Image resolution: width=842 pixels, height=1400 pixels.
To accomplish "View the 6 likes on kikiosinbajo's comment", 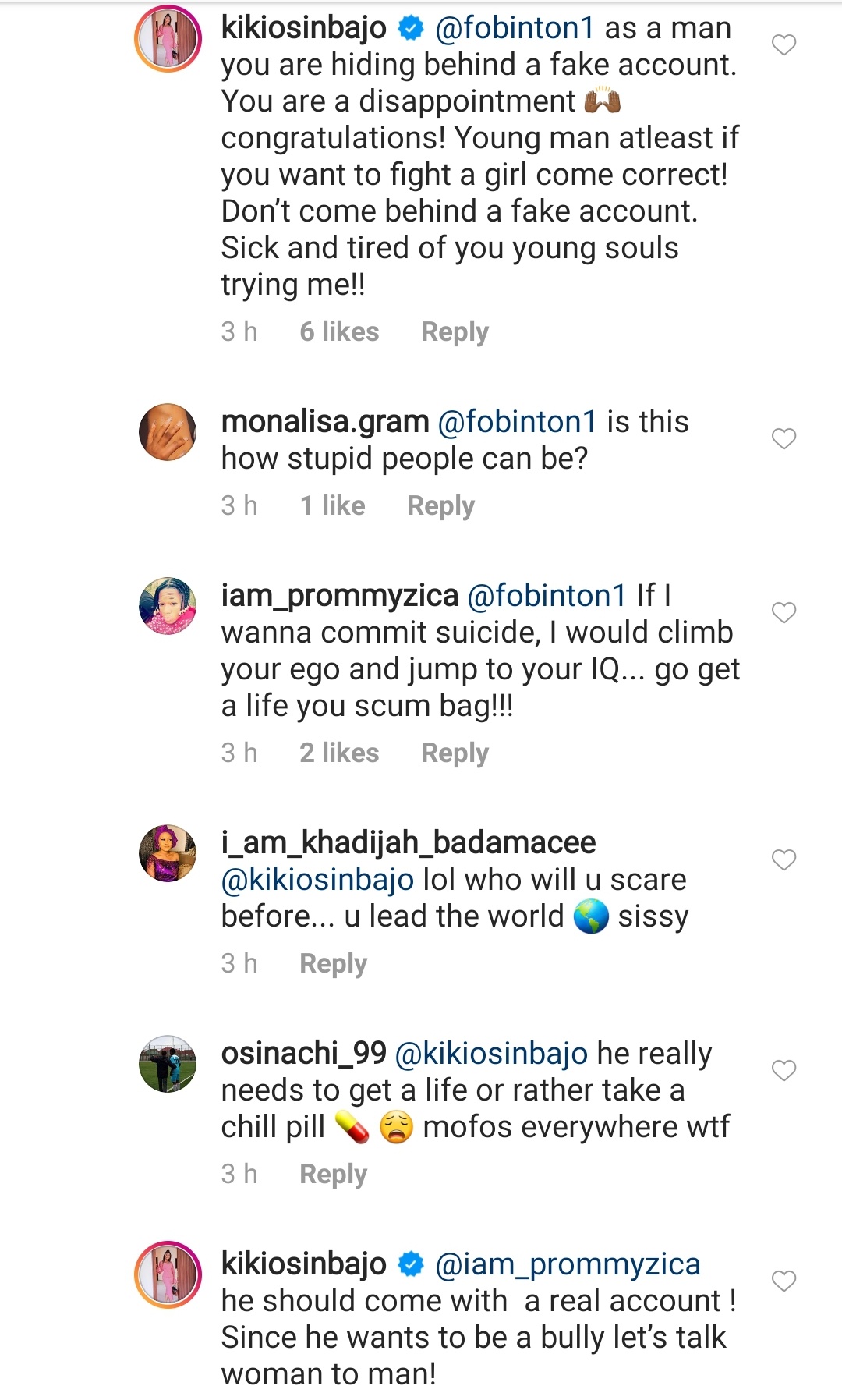I will point(339,332).
